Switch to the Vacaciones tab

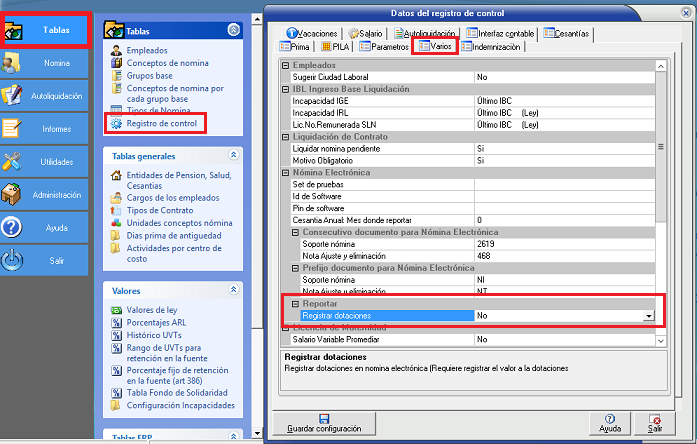tap(311, 34)
